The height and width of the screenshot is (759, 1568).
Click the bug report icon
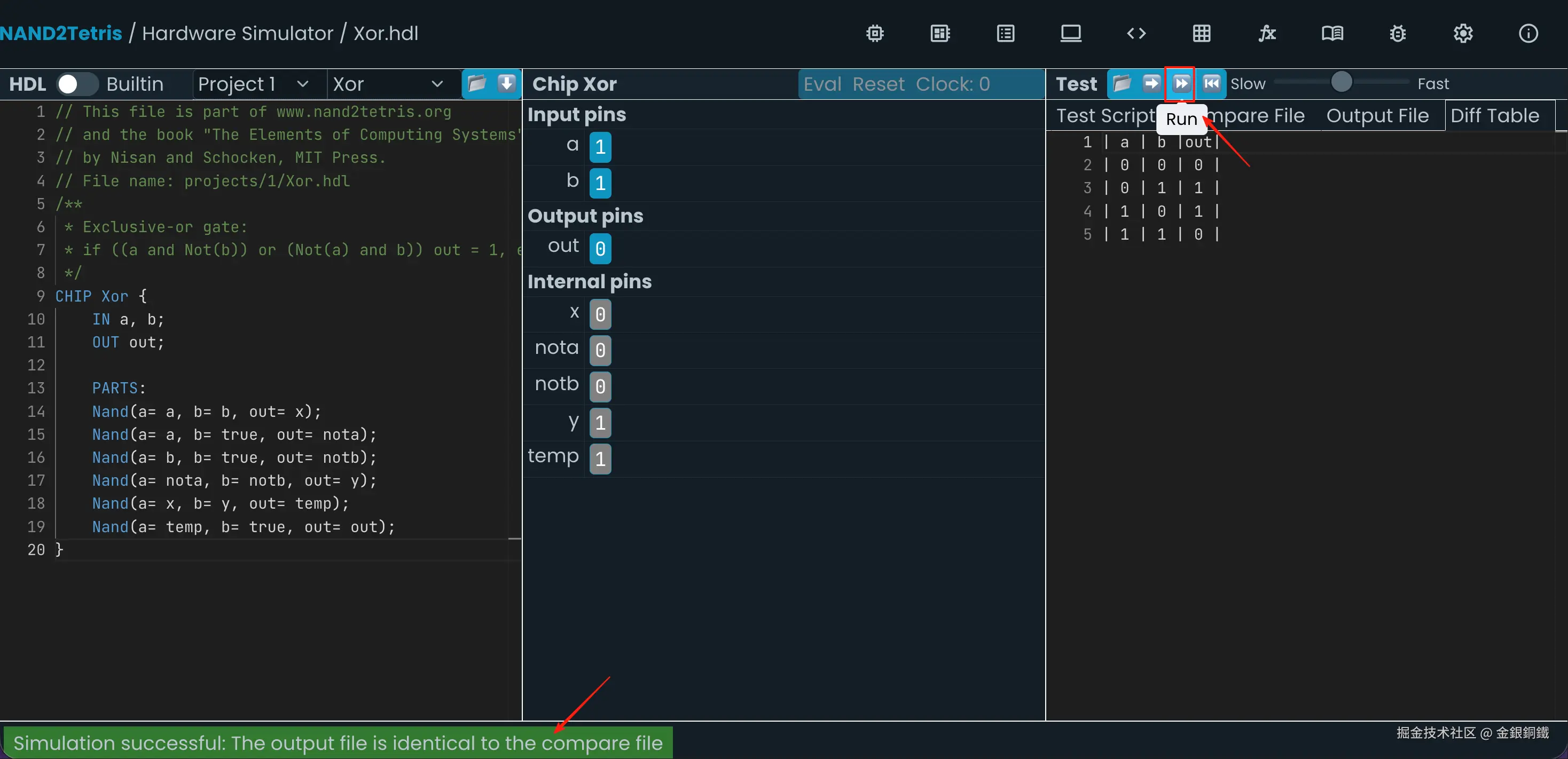tap(1398, 34)
